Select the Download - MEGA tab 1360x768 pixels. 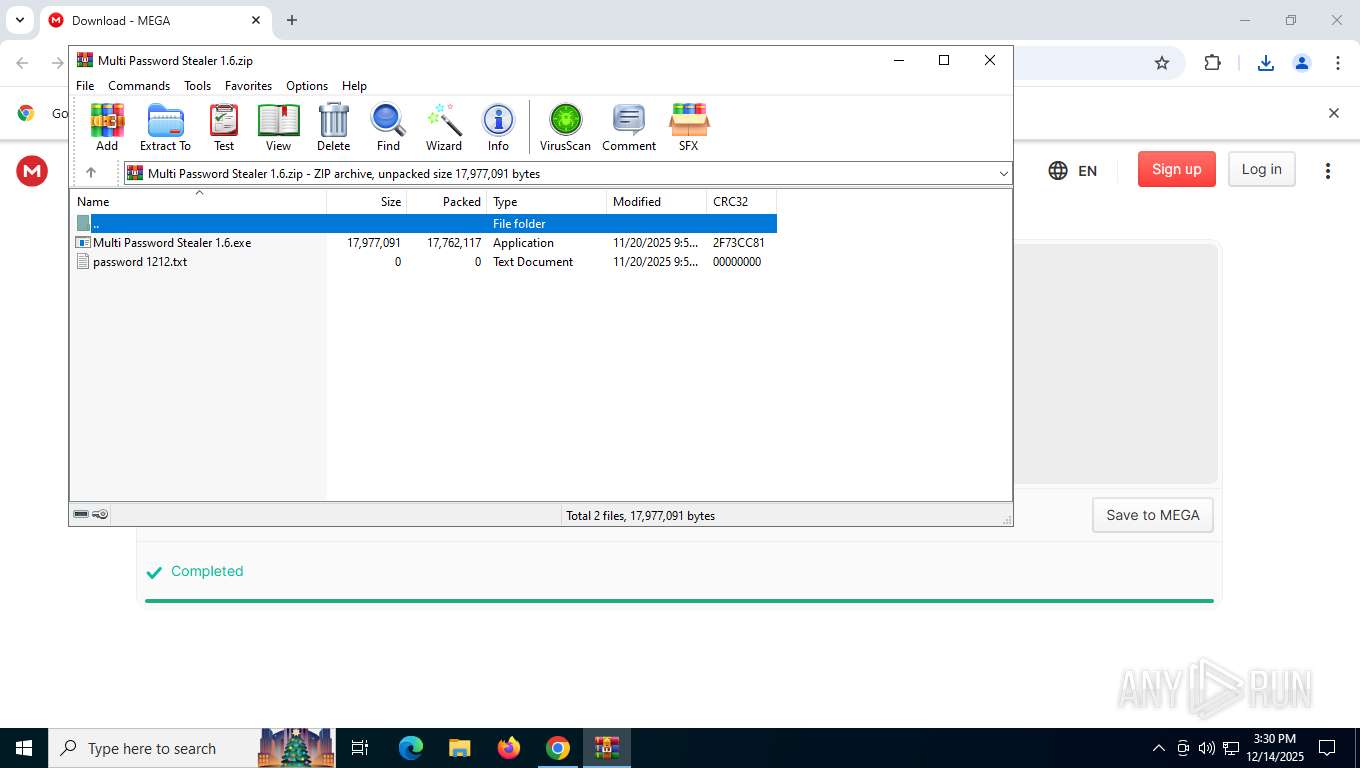(x=155, y=20)
